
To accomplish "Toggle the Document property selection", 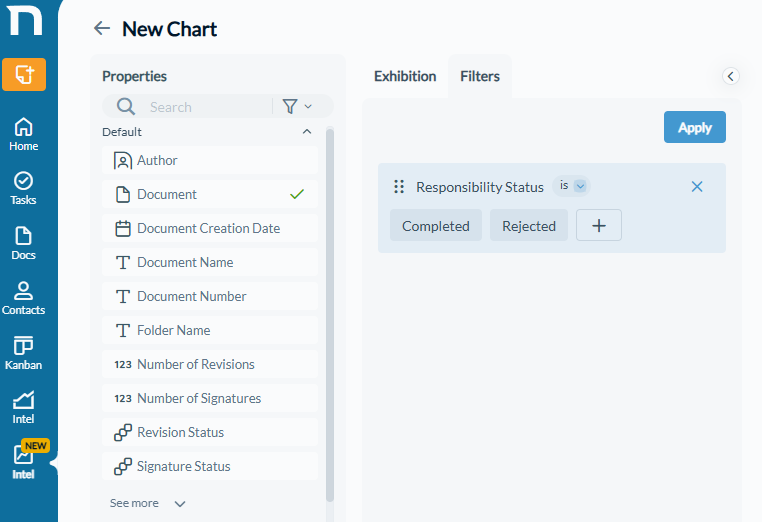I will [x=210, y=194].
